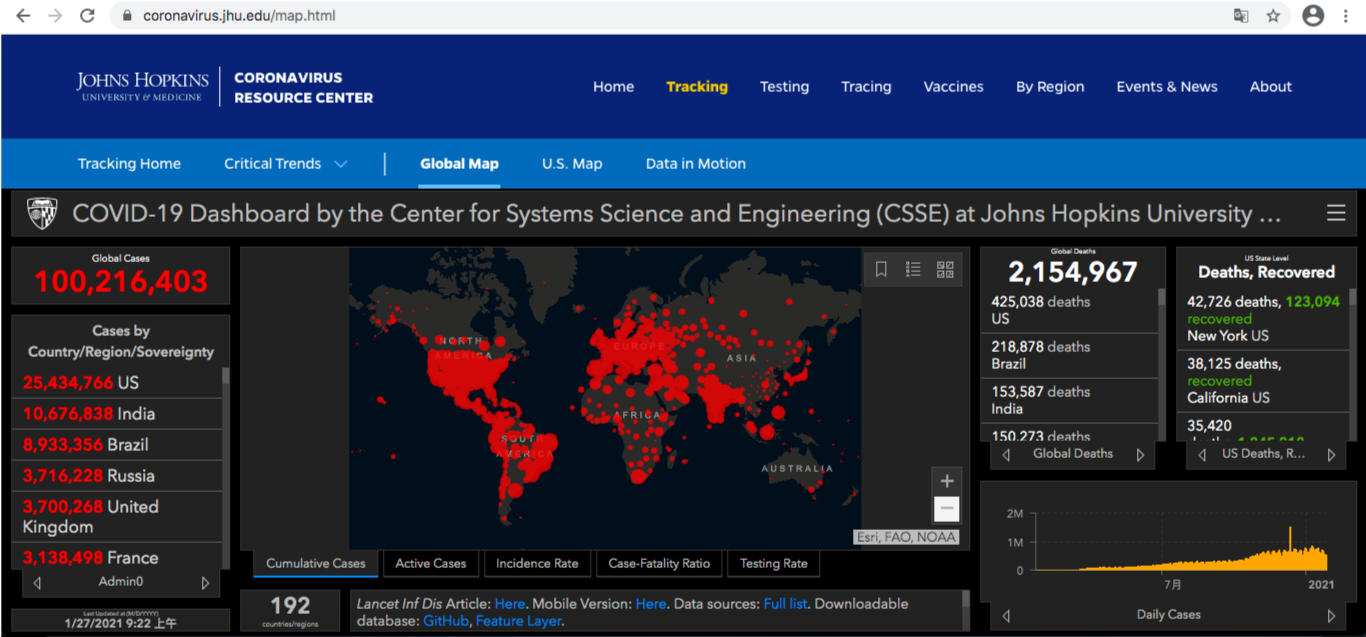Show next panel after Global Deaths

pyautogui.click(x=1140, y=455)
